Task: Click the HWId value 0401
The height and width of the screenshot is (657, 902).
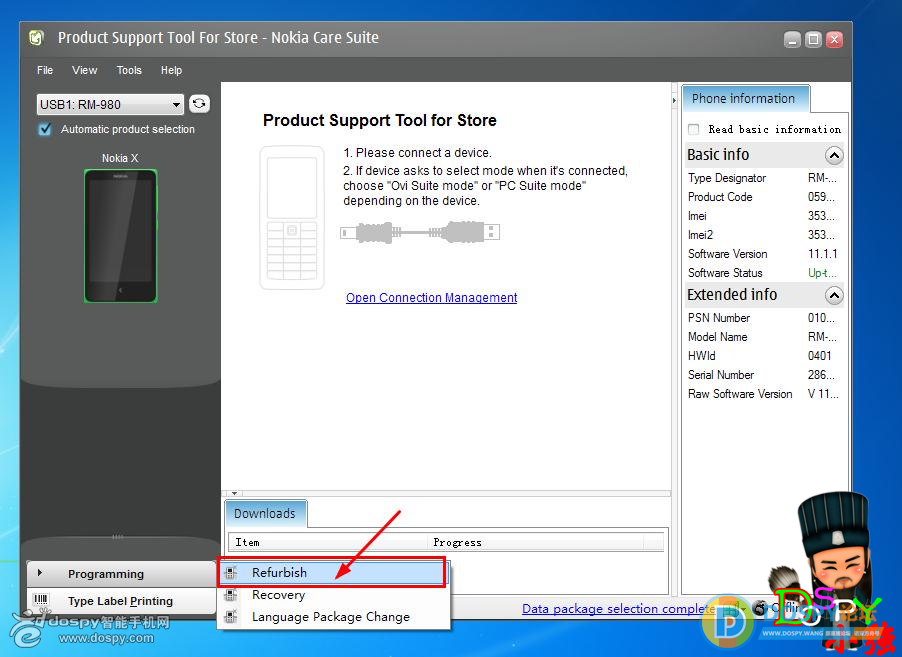Action: pyautogui.click(x=819, y=356)
